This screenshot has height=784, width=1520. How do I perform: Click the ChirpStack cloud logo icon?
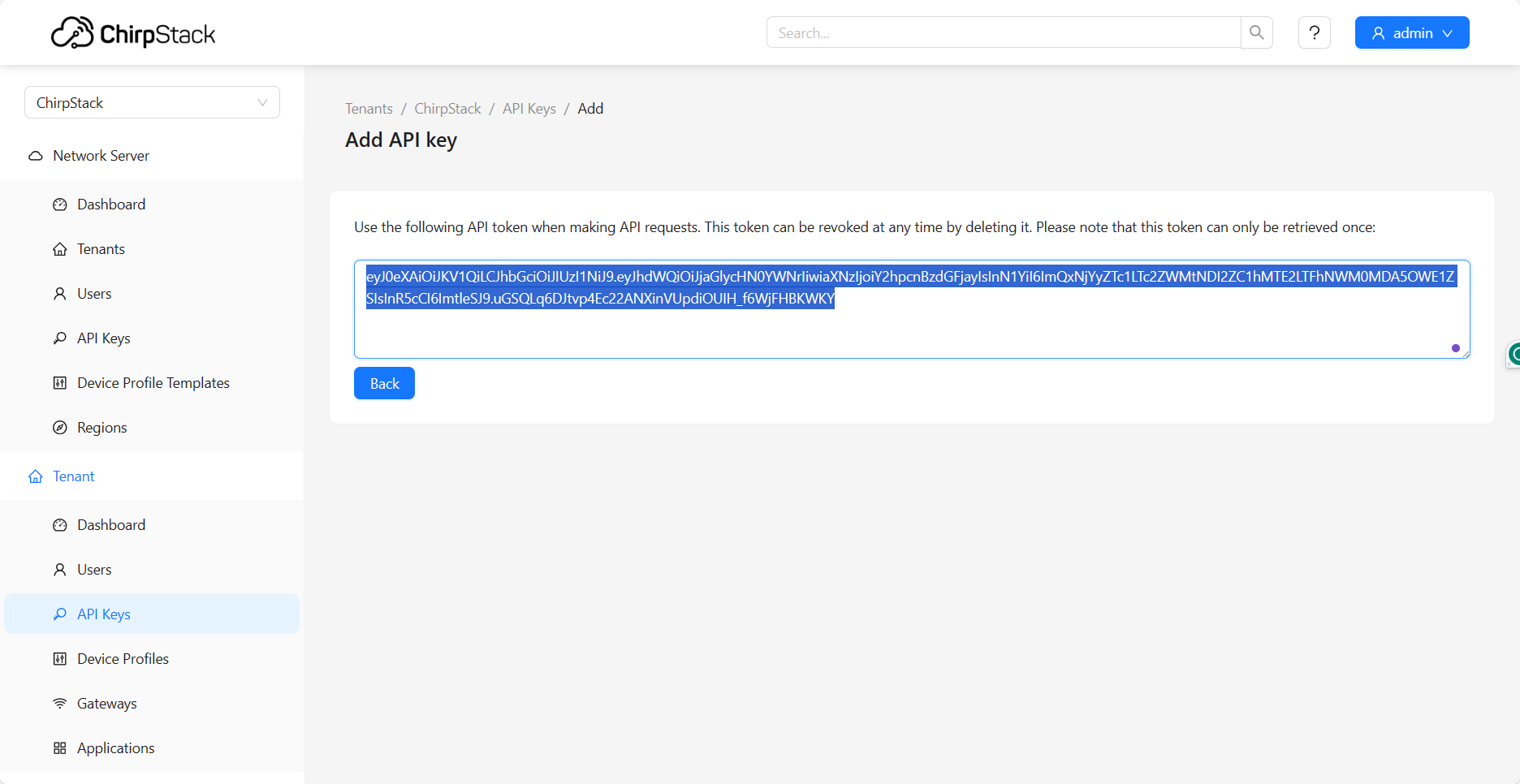[x=72, y=33]
